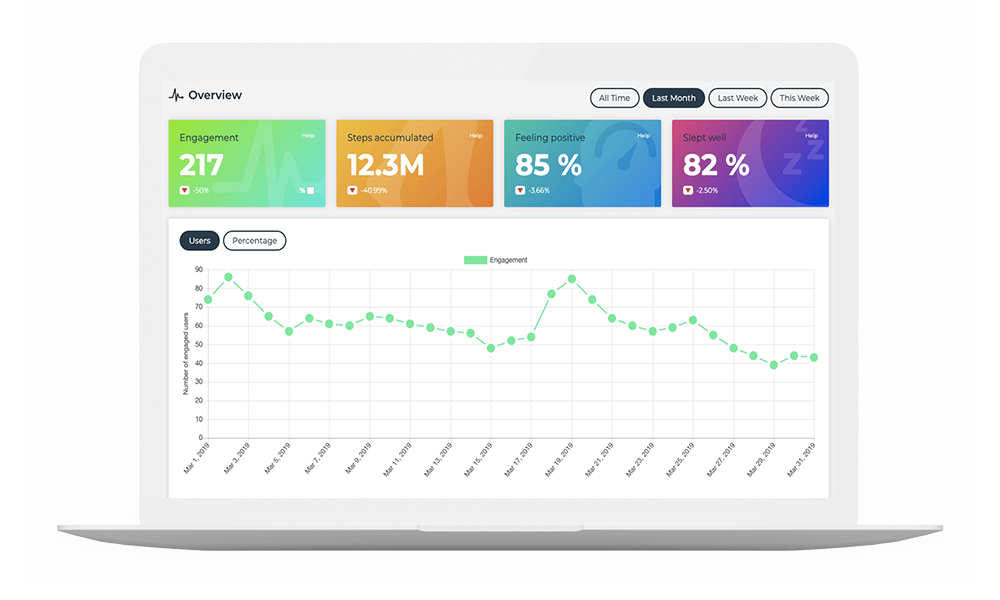Image resolution: width=1000 pixels, height=600 pixels.
Task: Click the lowest data point near Mar 29
Action: 774,365
